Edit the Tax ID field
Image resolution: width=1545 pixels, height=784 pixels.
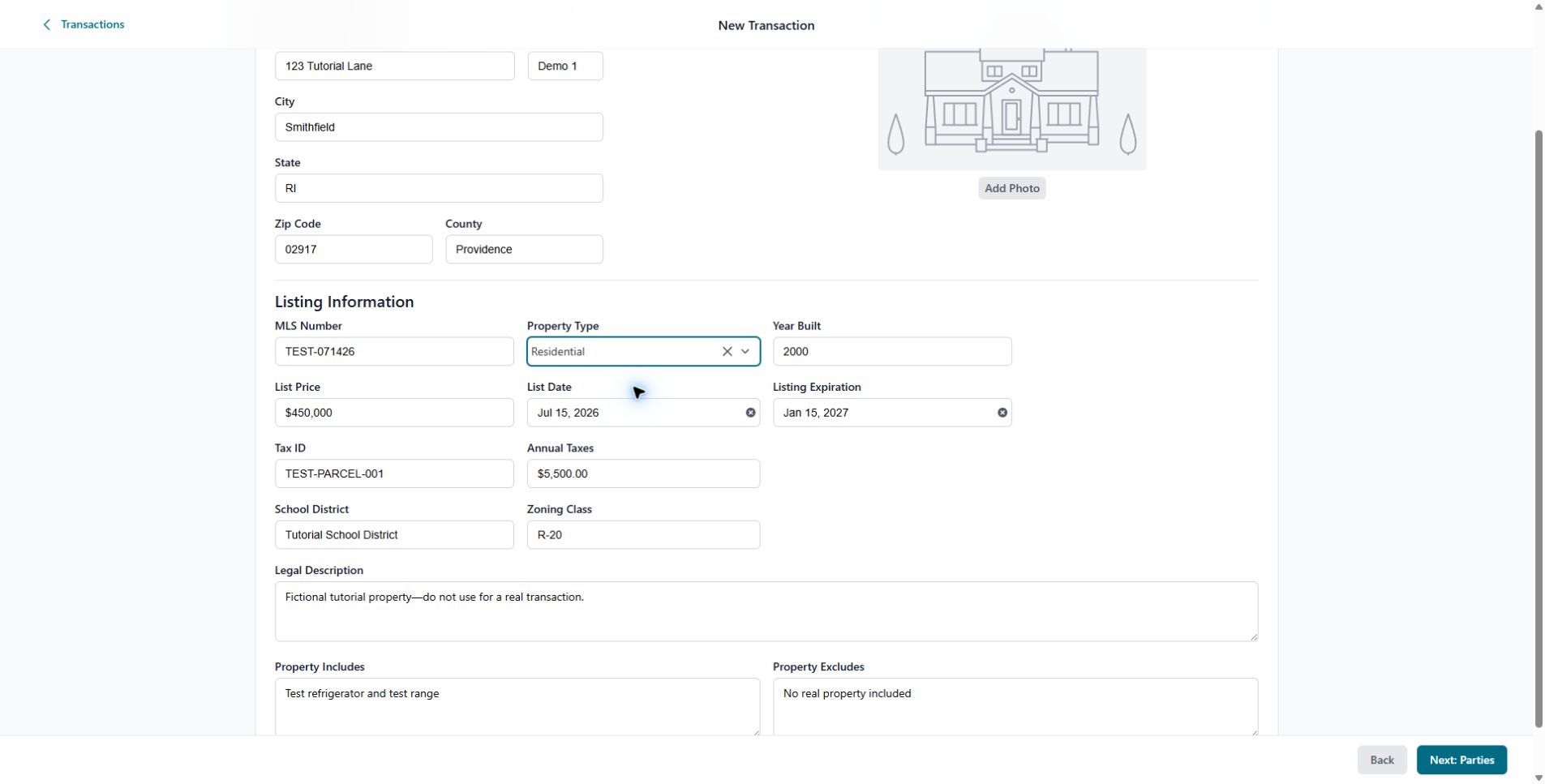tap(394, 473)
